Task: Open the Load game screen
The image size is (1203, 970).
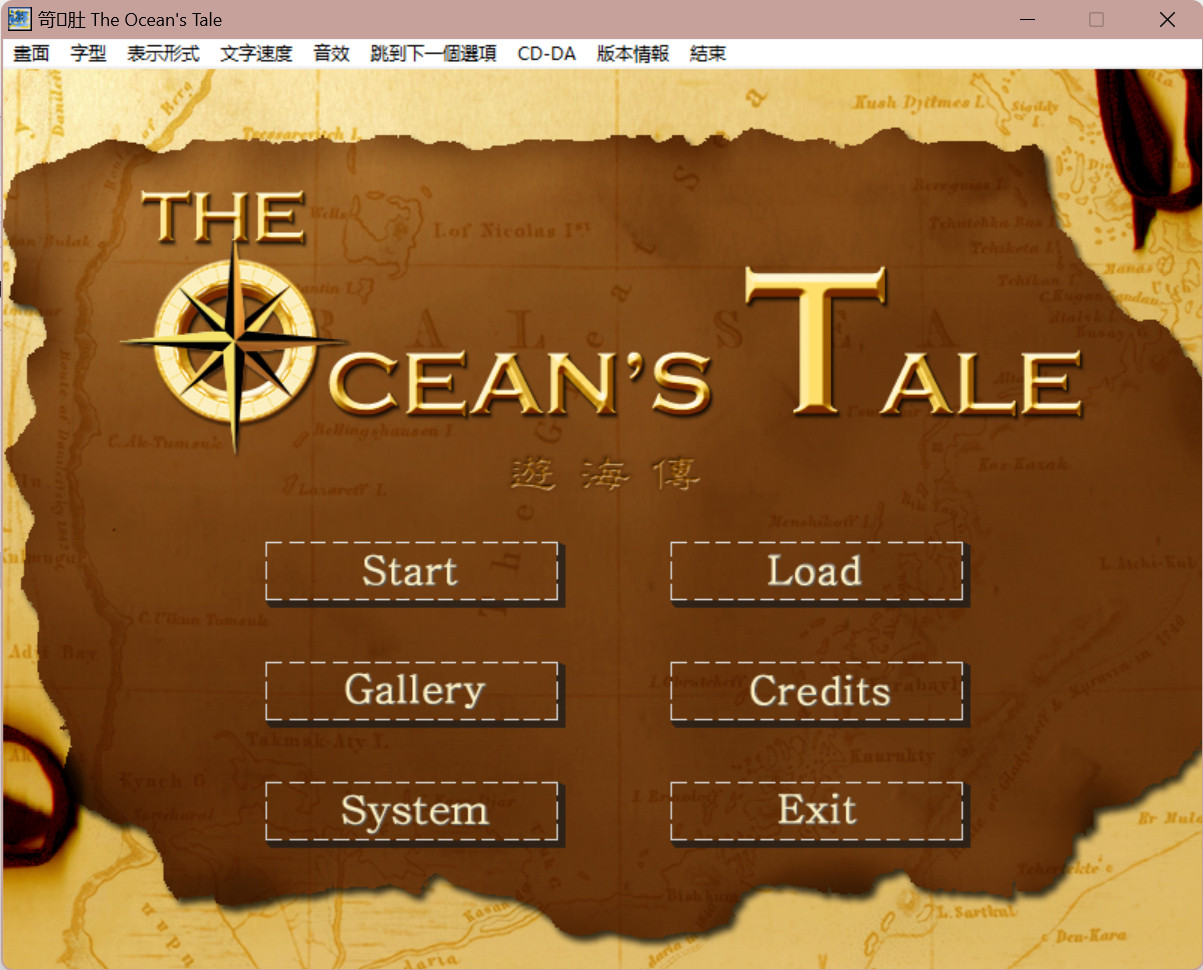Action: (816, 571)
